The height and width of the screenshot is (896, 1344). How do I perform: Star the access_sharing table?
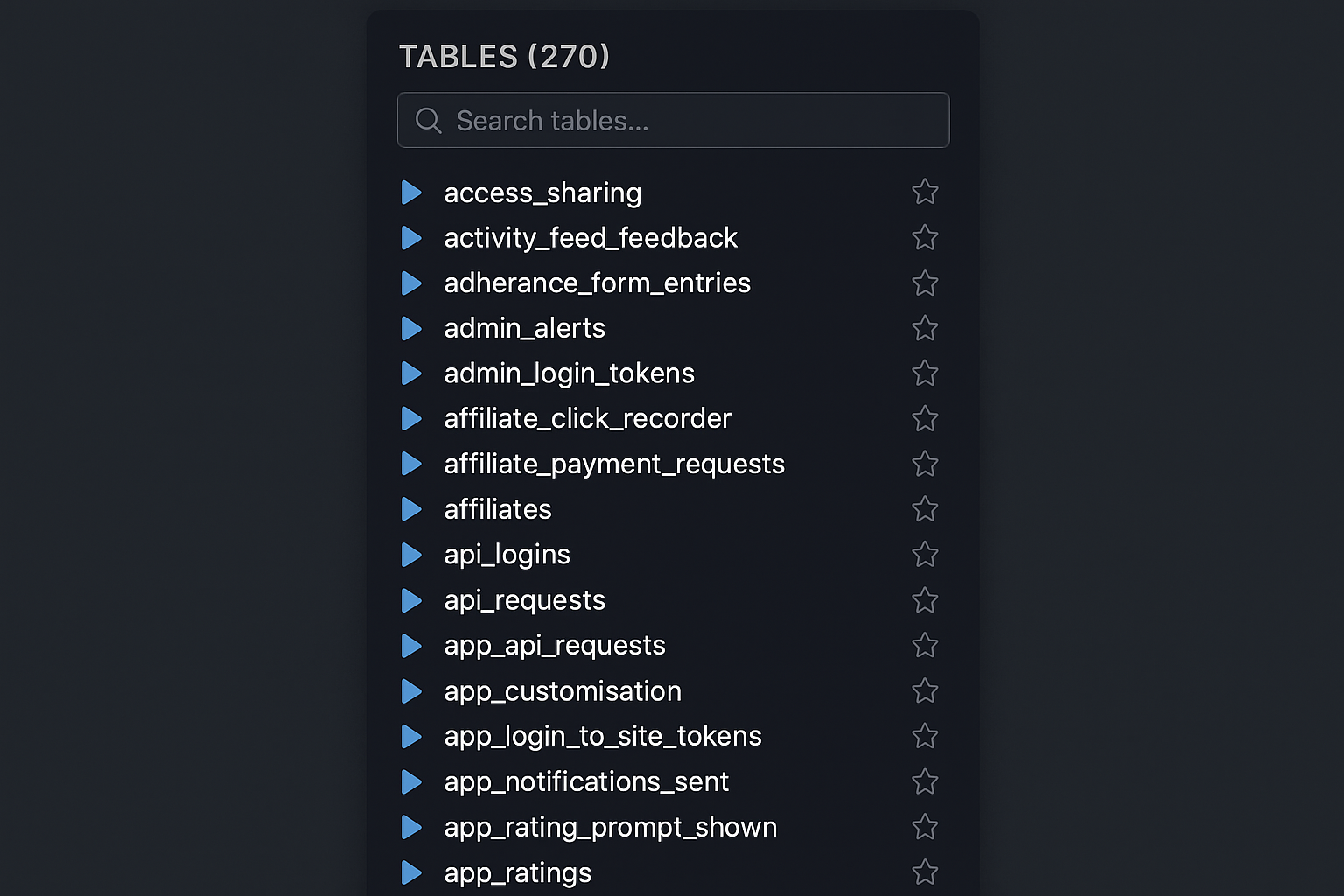point(925,192)
